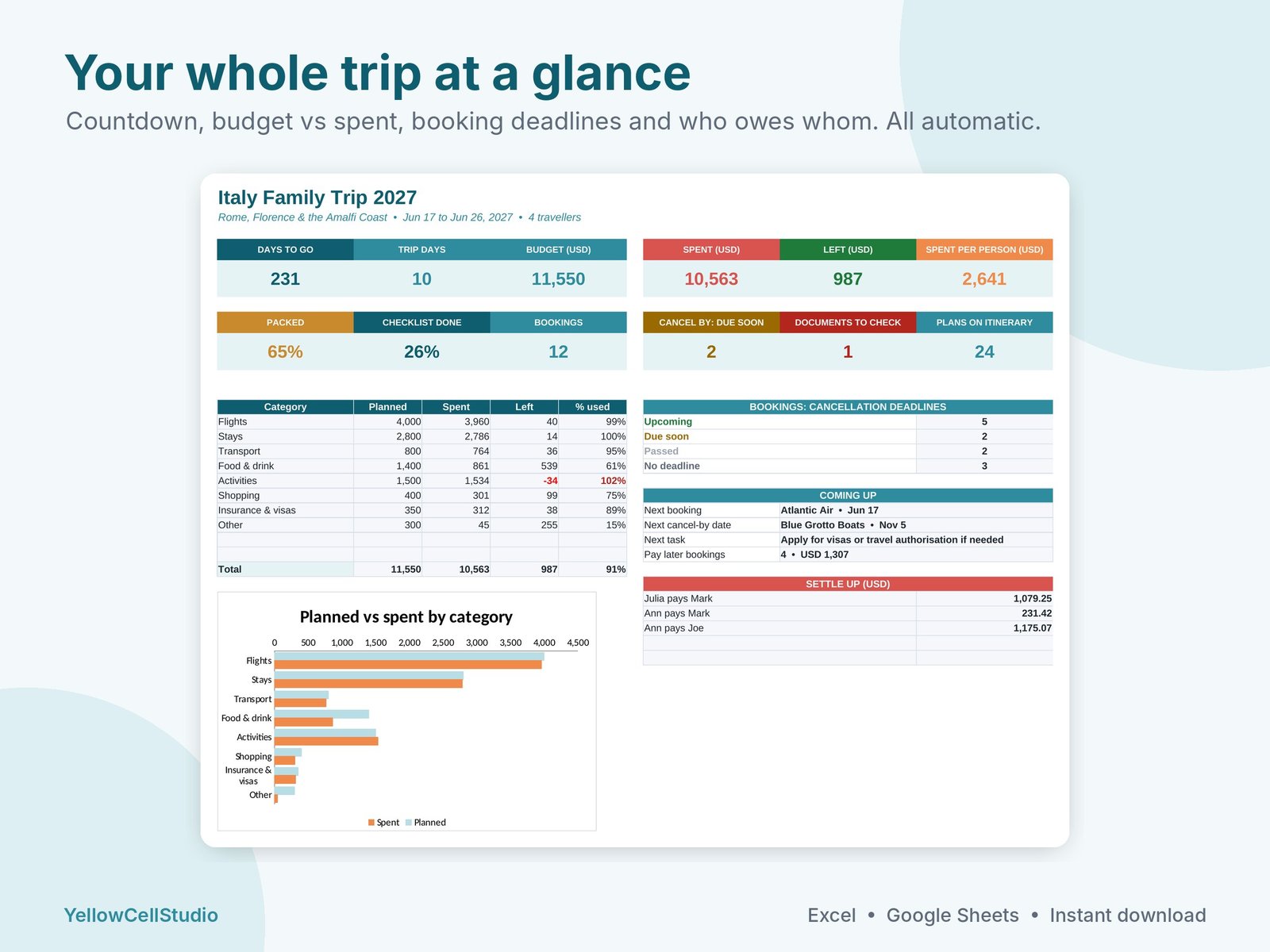Click the Julia pays Mark row
The width and height of the screenshot is (1270, 952).
pos(848,599)
